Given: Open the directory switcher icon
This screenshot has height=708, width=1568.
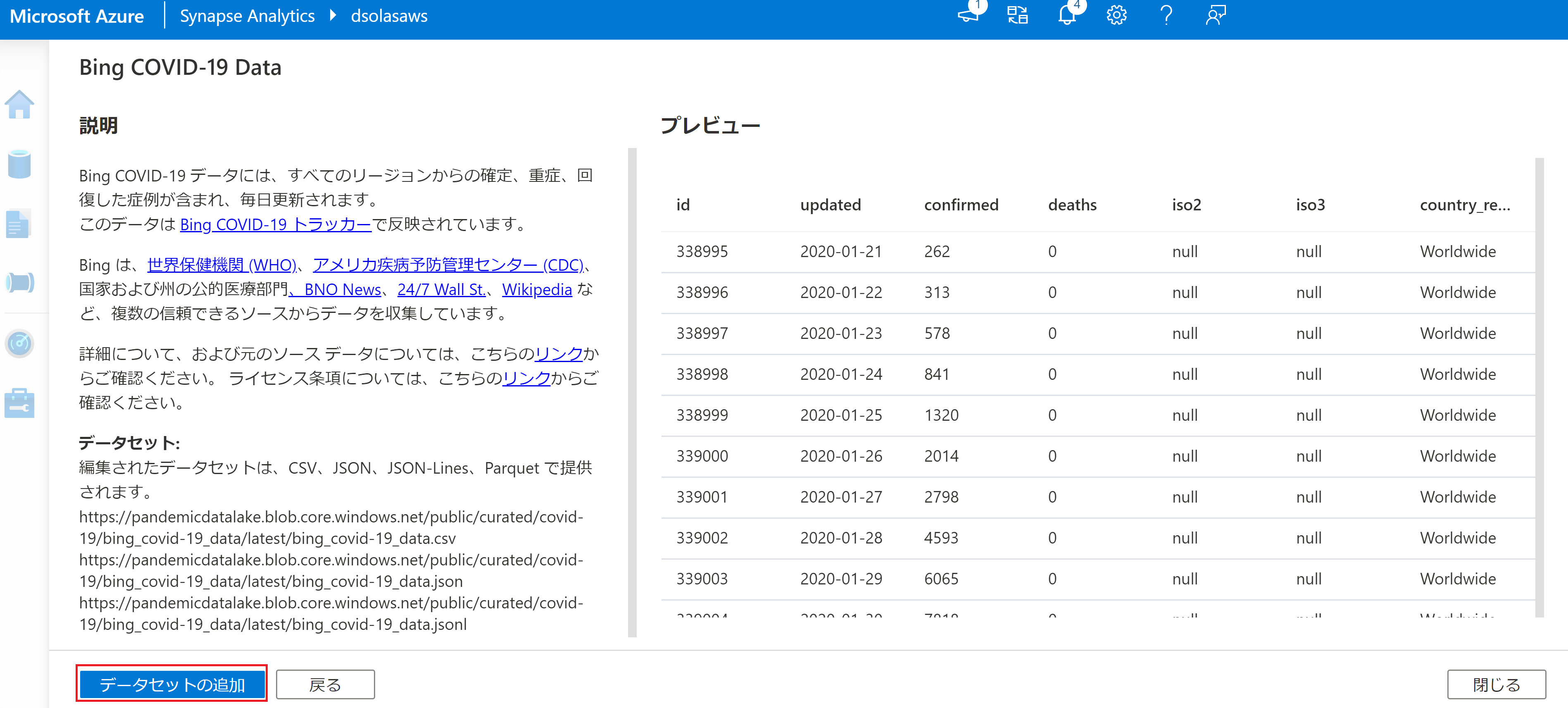Looking at the screenshot, I should (1017, 15).
